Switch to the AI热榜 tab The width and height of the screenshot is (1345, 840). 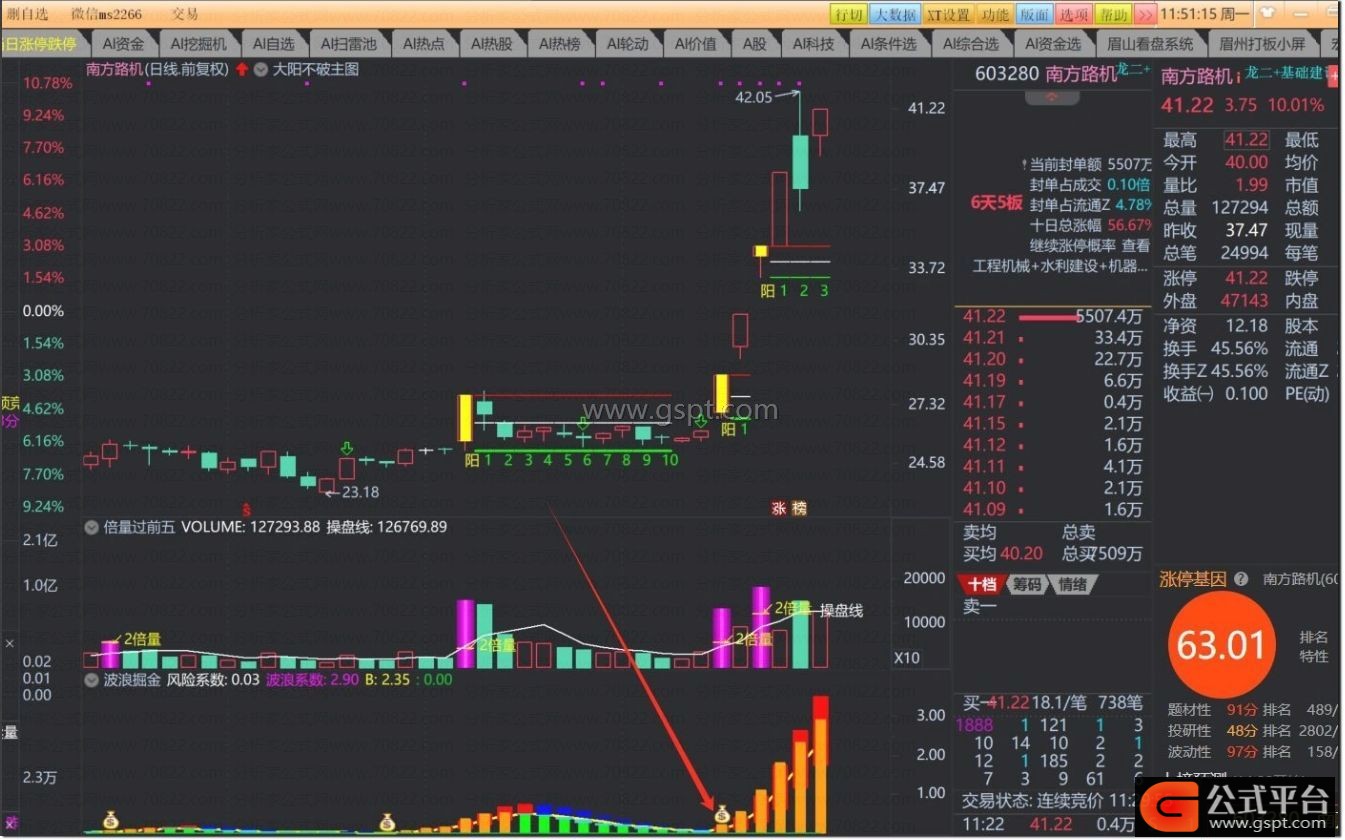(x=560, y=44)
